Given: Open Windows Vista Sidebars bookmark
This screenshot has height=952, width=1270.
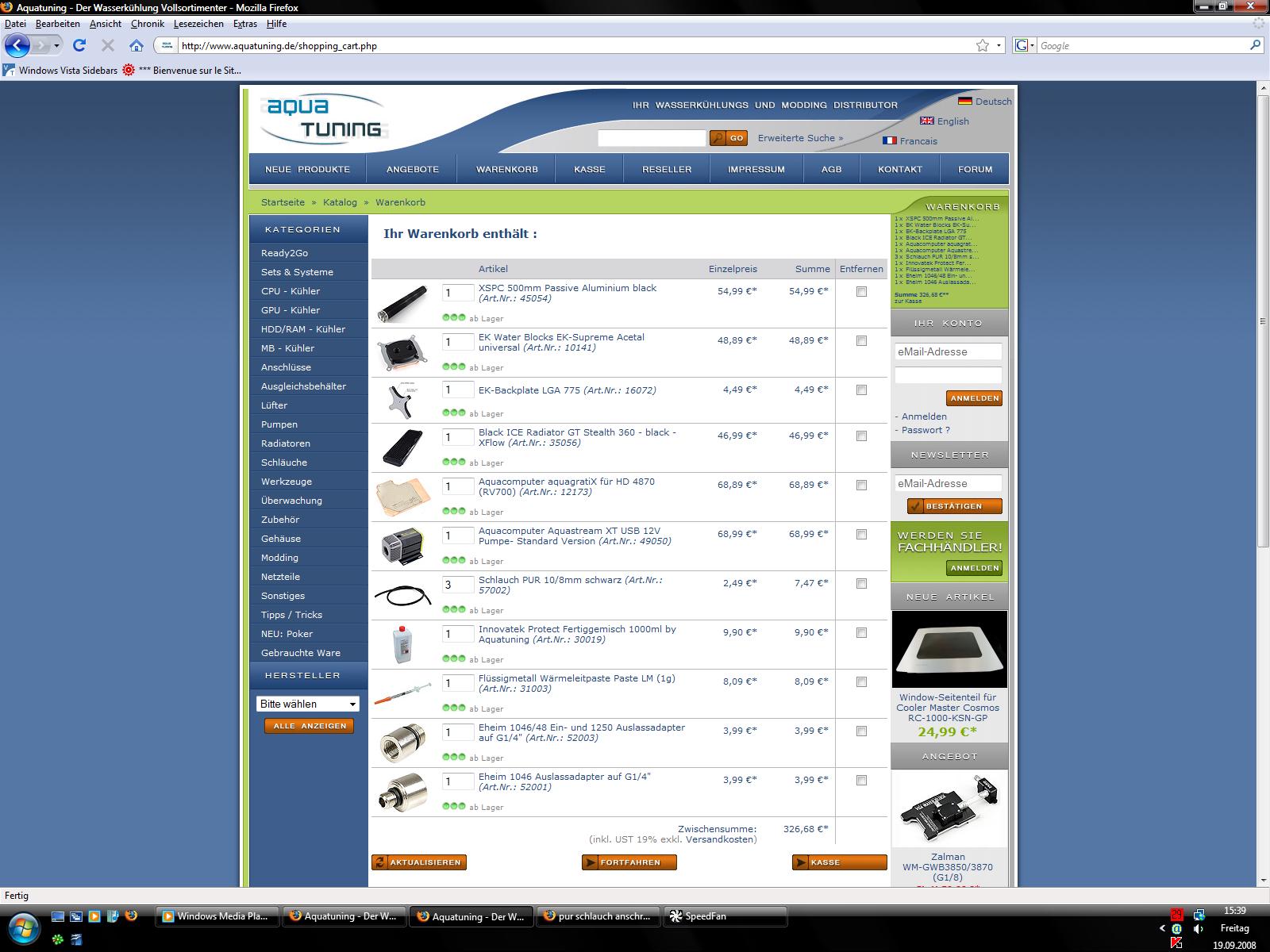Looking at the screenshot, I should click(60, 70).
